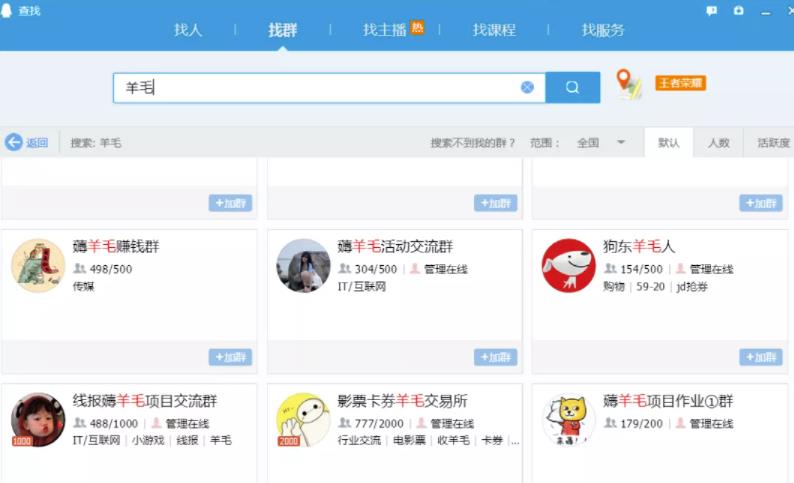Click 加群 for 薅羊毛赚钱群
Viewport: 794px width, 483px height.
230,357
